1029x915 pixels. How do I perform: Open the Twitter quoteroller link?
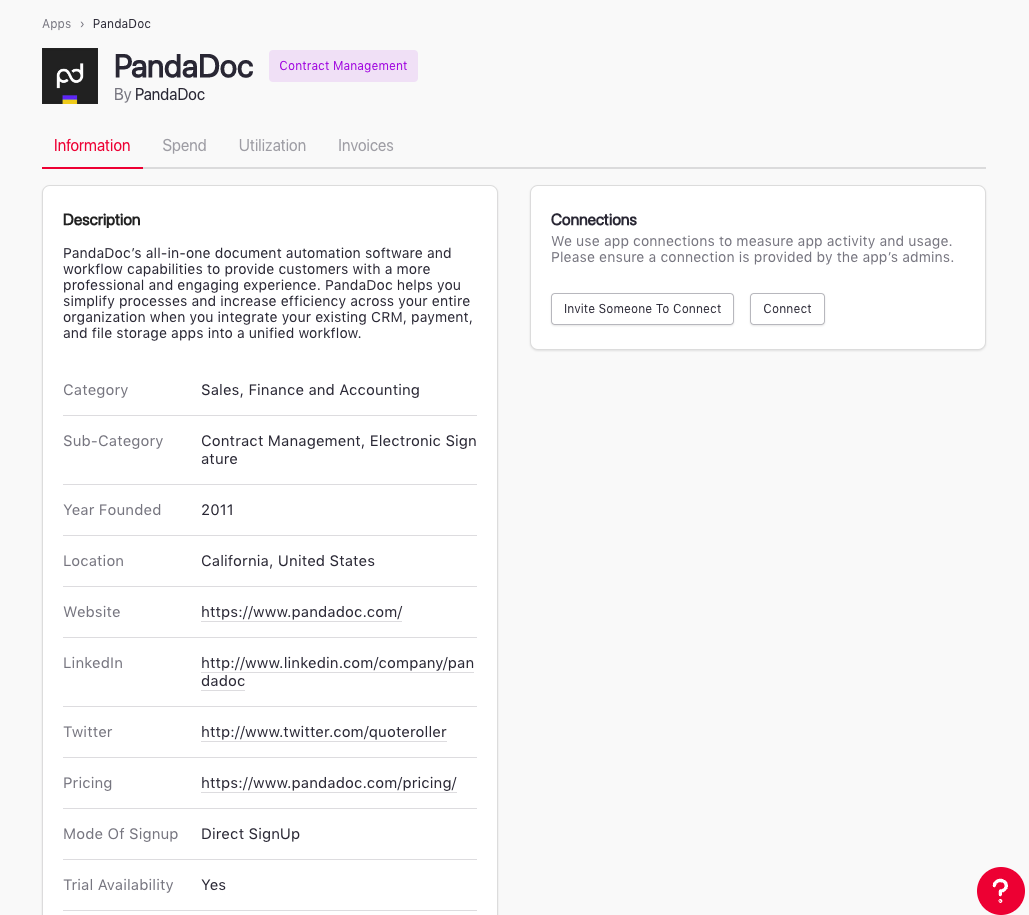[x=324, y=732]
